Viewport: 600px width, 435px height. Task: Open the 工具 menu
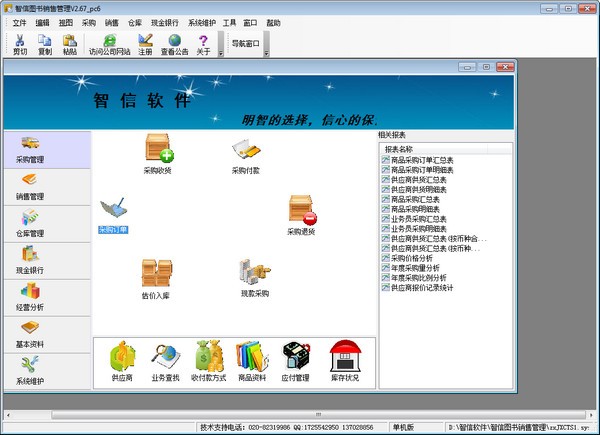point(230,23)
